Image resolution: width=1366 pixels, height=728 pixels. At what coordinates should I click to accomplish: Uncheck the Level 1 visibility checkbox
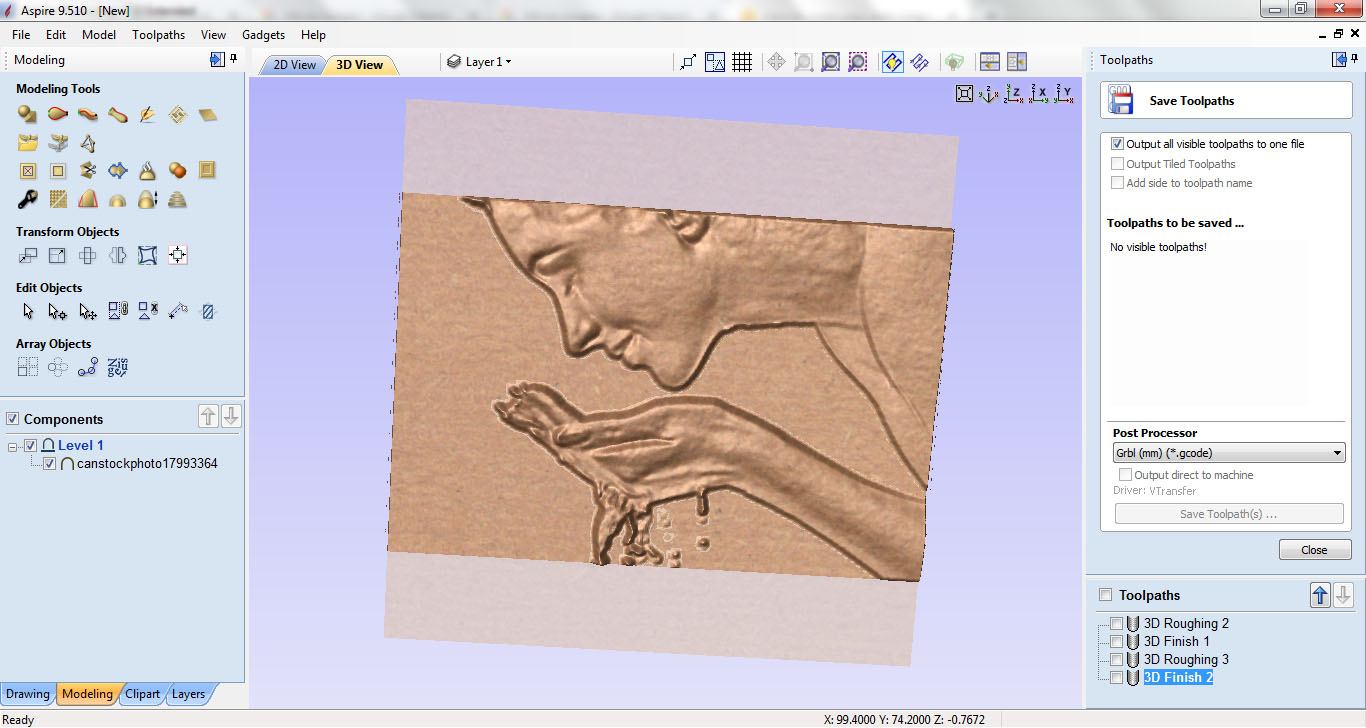pos(31,445)
